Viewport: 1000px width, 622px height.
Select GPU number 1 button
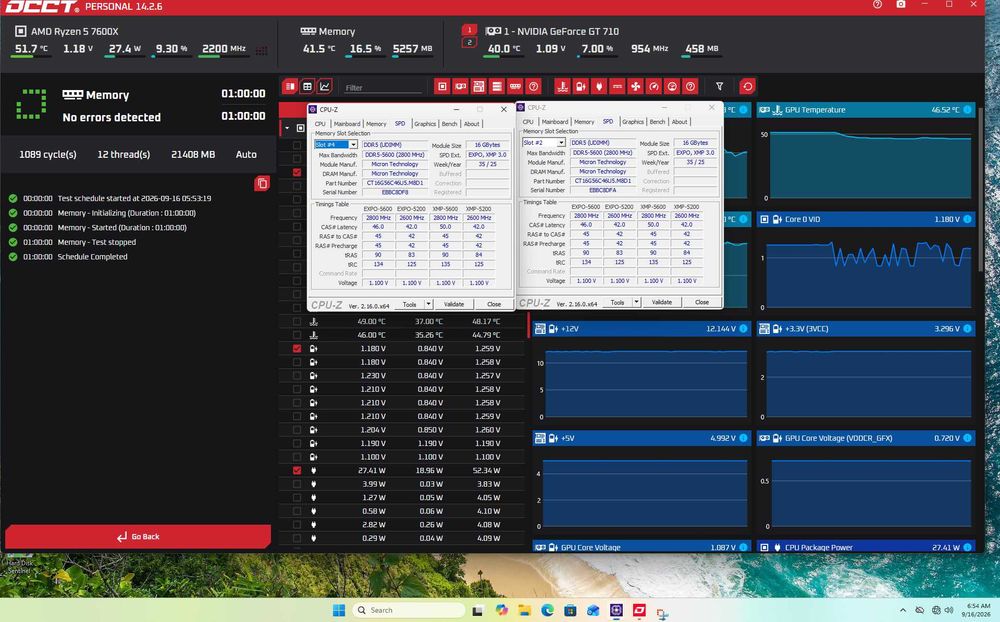[x=469, y=30]
